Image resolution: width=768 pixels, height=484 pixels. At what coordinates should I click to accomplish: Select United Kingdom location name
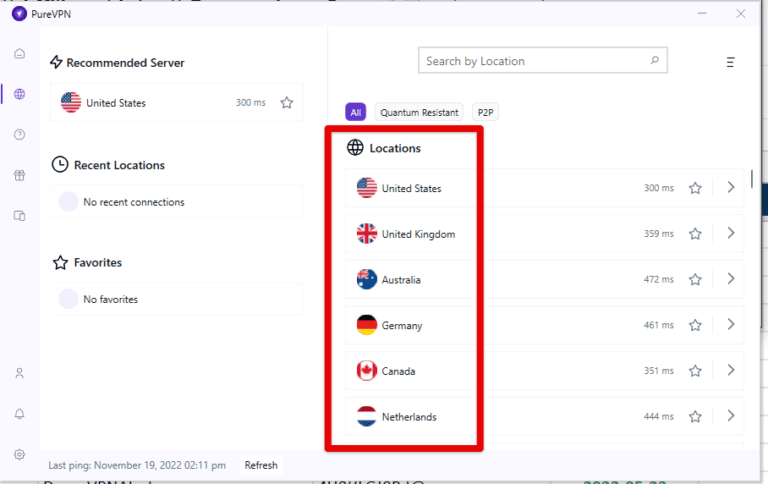click(x=418, y=234)
